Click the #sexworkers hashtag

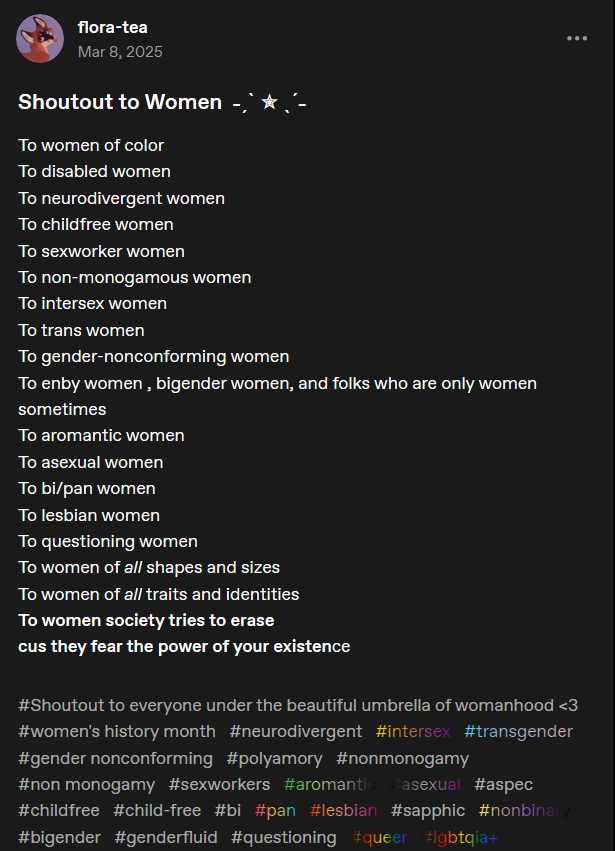[219, 785]
